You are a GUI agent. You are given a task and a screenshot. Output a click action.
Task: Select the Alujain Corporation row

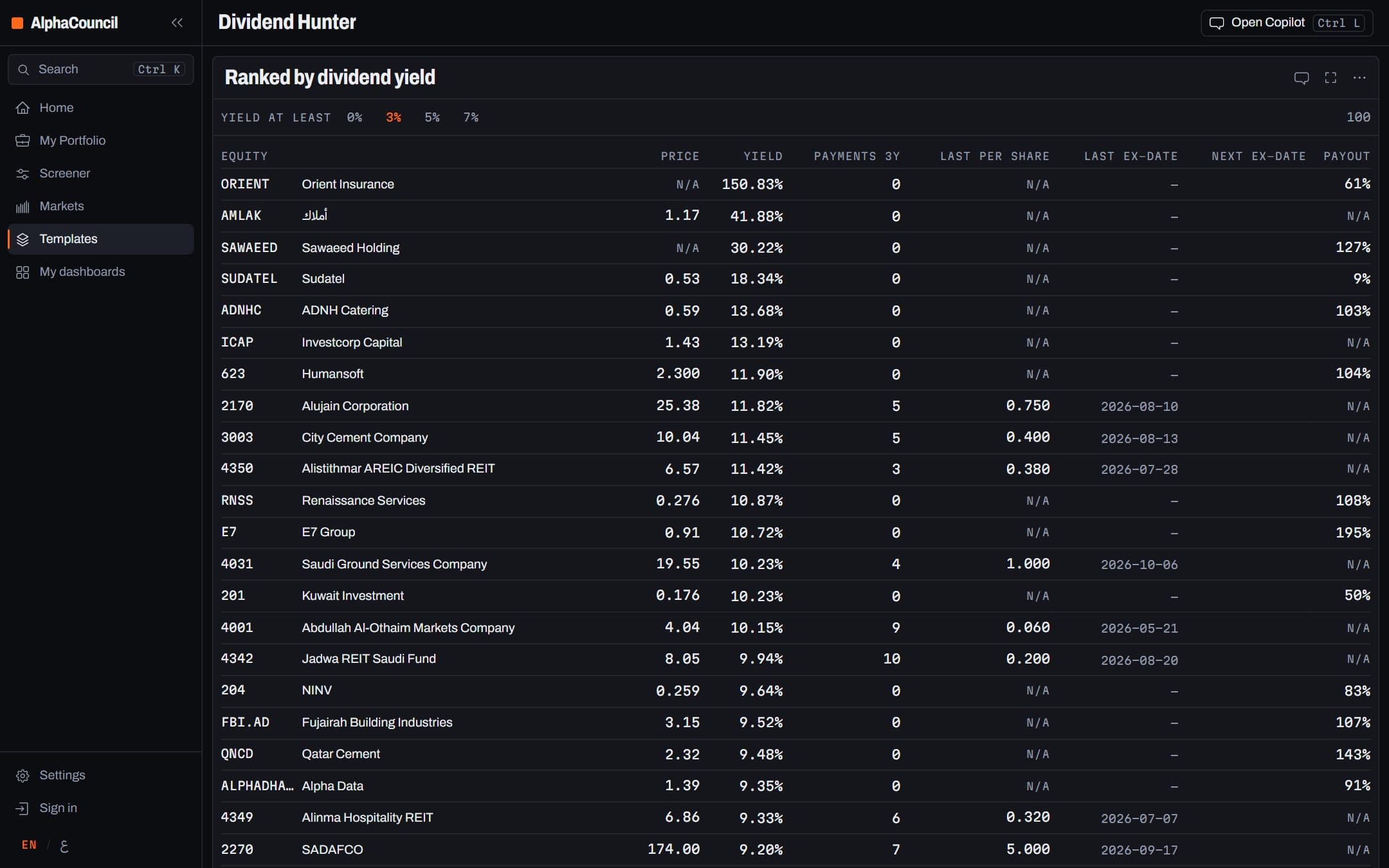[x=795, y=406]
